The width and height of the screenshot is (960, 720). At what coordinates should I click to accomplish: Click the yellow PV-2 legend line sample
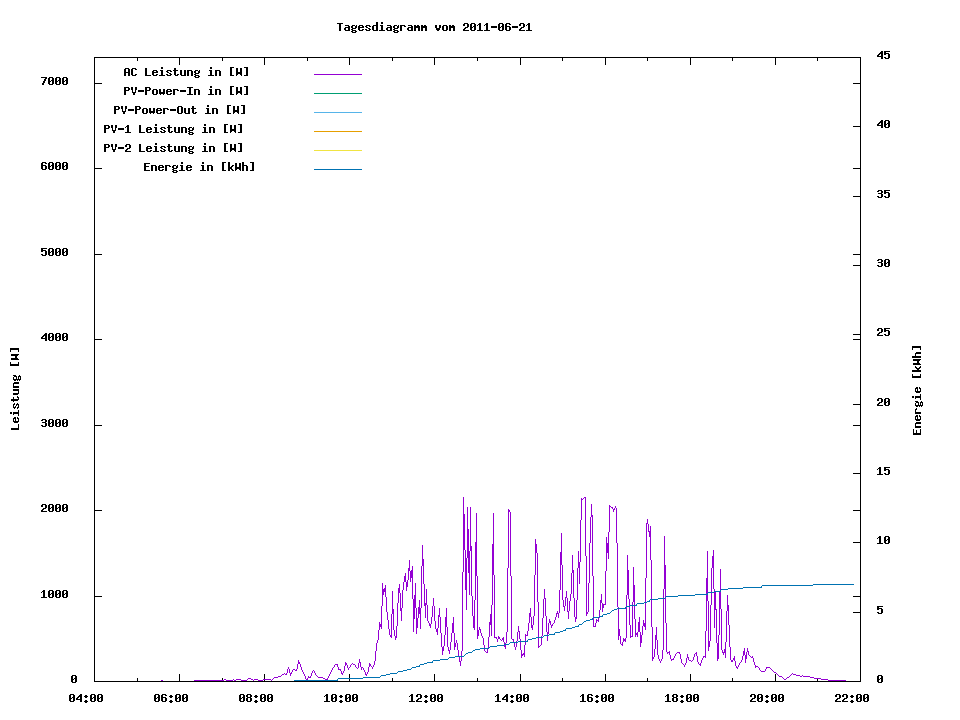337,150
